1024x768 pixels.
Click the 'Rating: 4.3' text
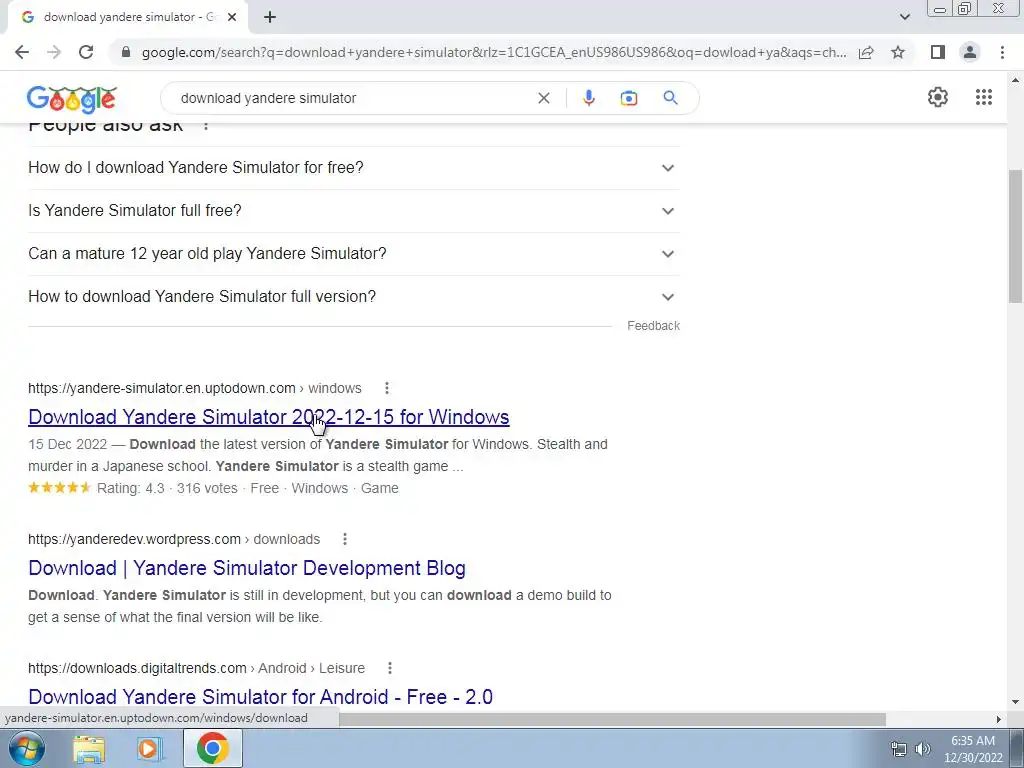(x=131, y=488)
